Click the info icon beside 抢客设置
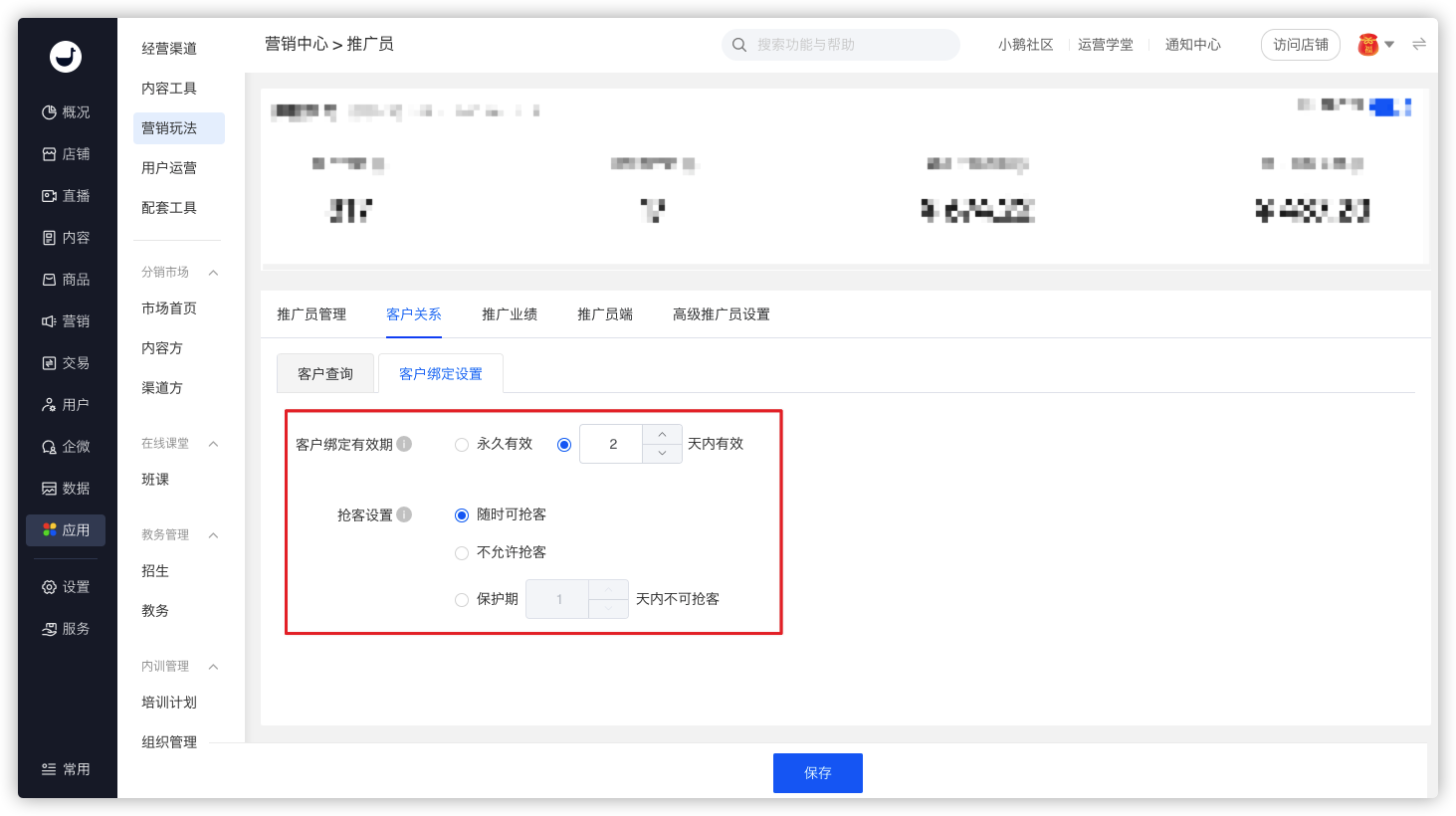The height and width of the screenshot is (816, 1456). pyautogui.click(x=404, y=514)
